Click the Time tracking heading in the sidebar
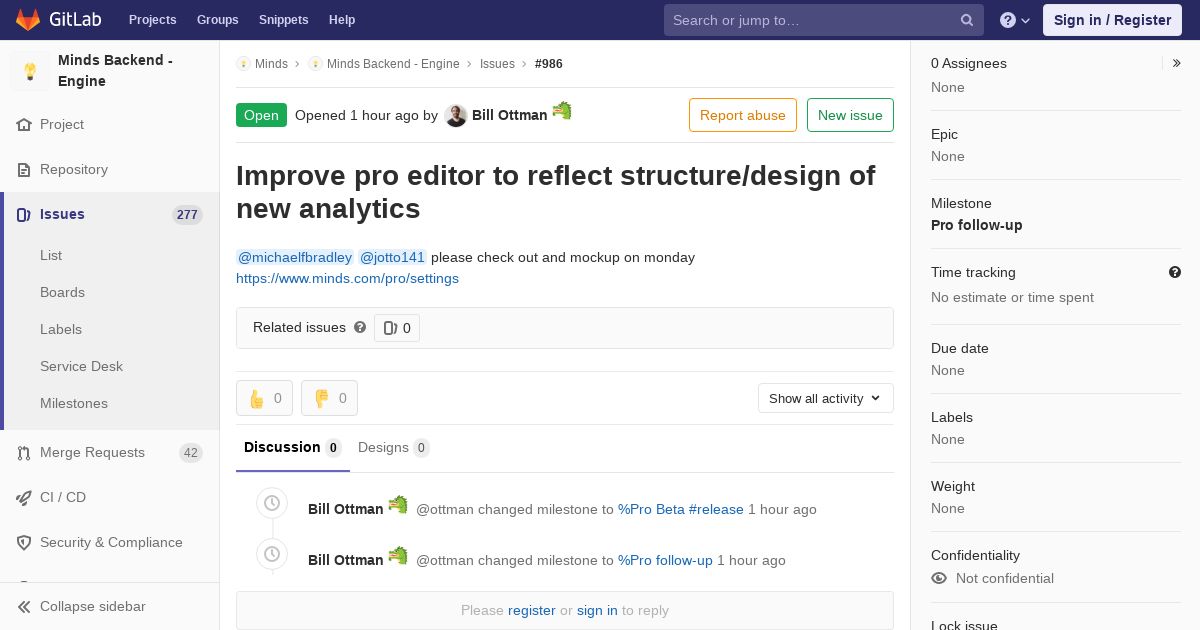 (973, 273)
